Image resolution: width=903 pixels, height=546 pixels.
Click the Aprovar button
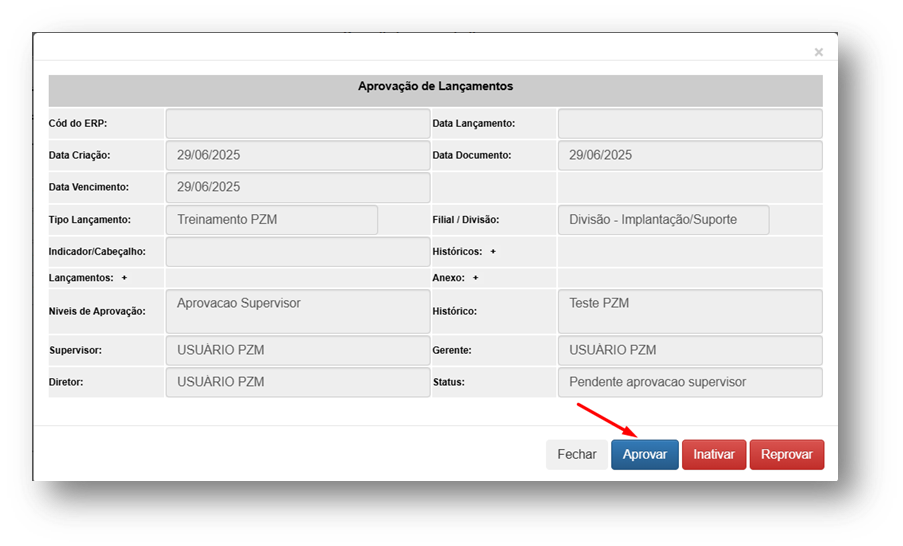pyautogui.click(x=644, y=454)
